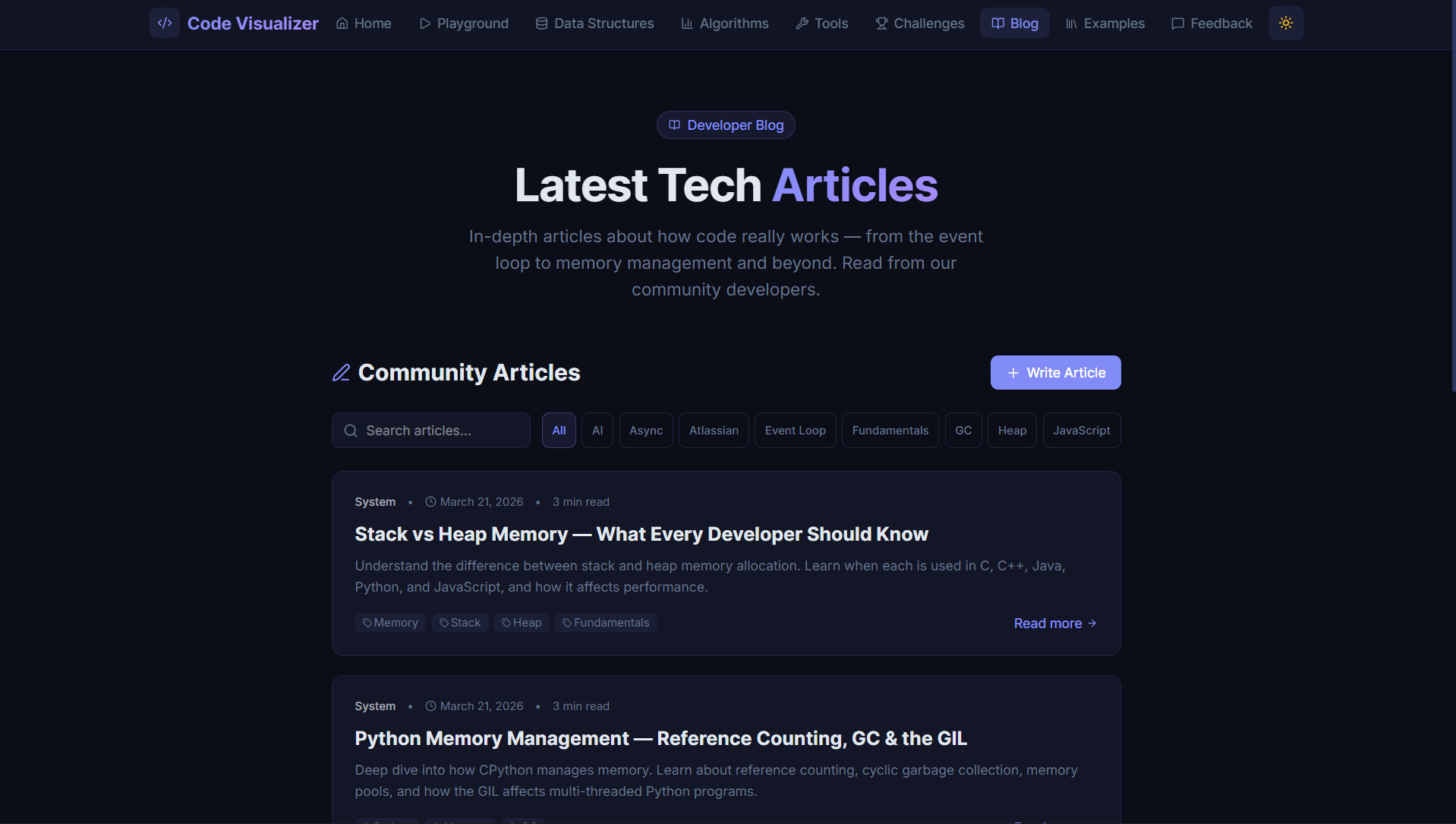1456x824 pixels.
Task: Click the Memory tag on first article
Action: tap(390, 623)
